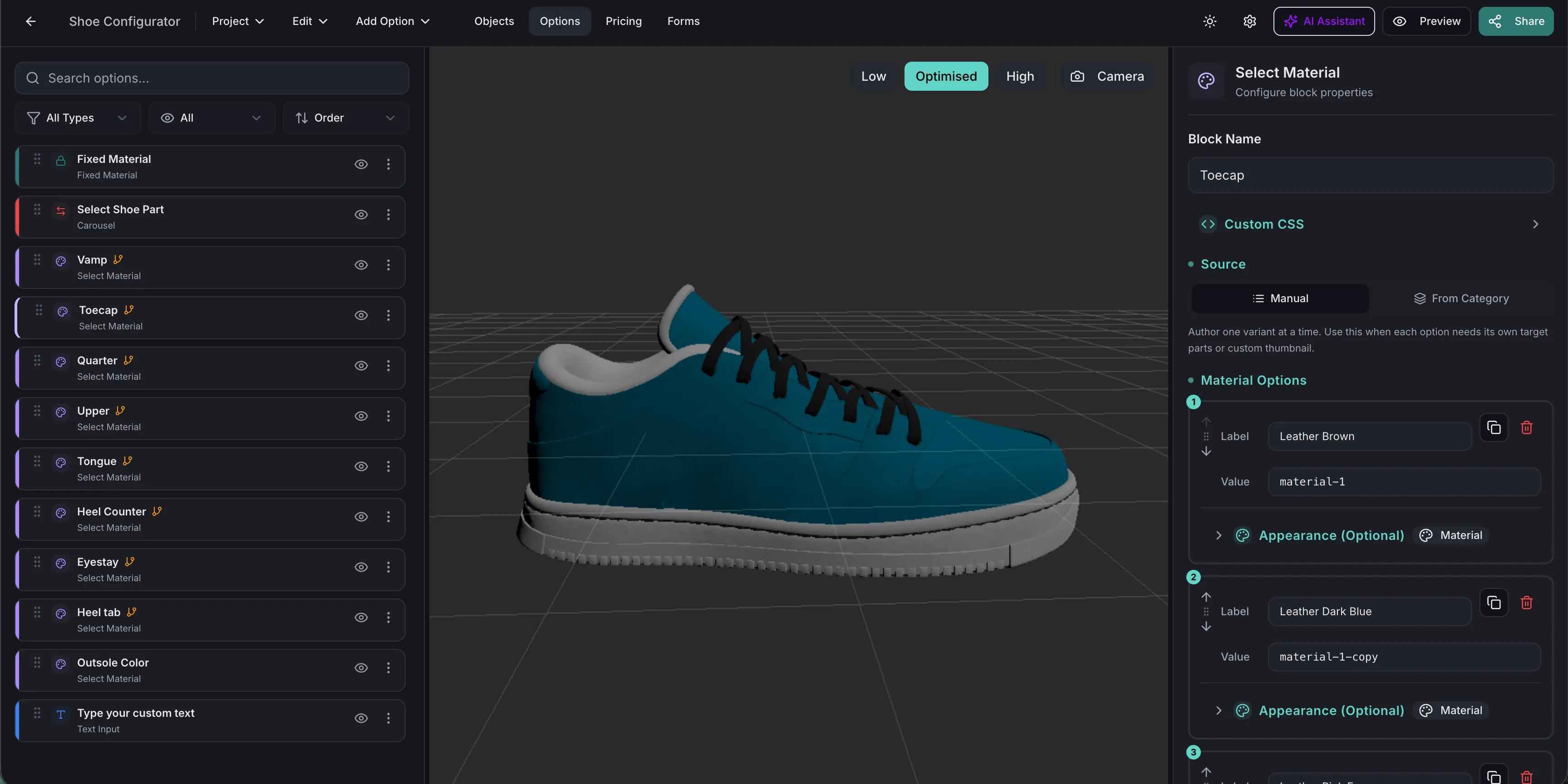Set render quality to High
Image resolution: width=1568 pixels, height=784 pixels.
coord(1020,77)
